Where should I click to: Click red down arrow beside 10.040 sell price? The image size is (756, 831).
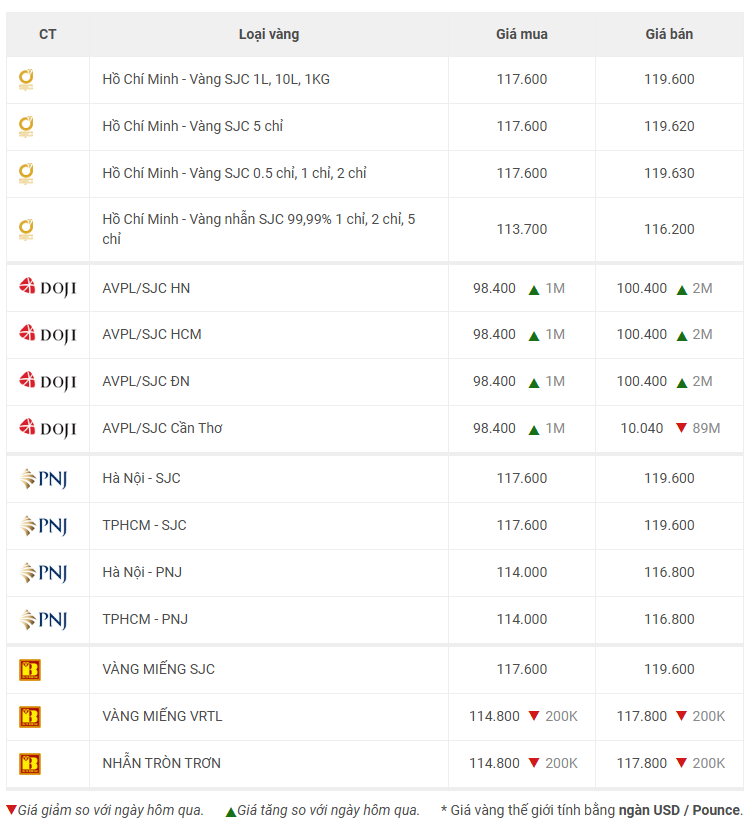coord(682,428)
